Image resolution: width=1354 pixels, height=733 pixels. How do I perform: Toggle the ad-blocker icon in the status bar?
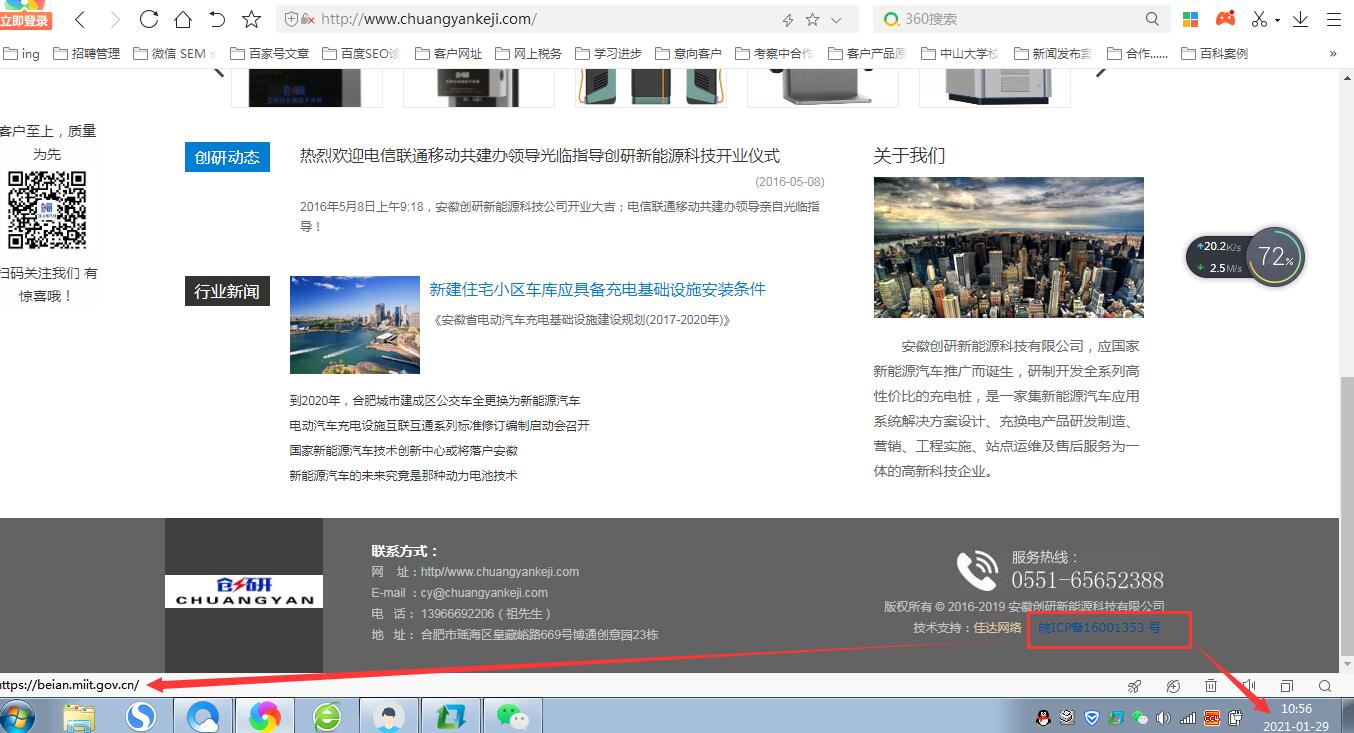(1172, 686)
